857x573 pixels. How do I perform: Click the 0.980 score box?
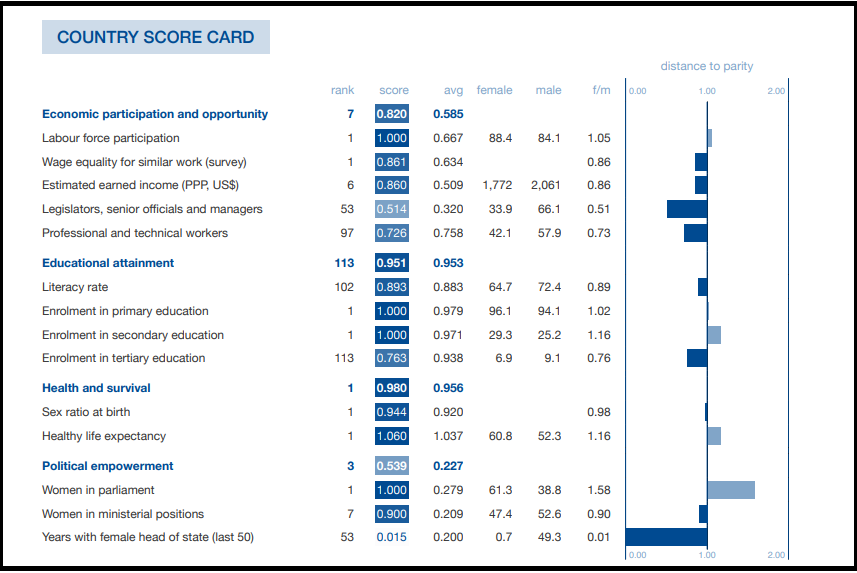click(392, 388)
